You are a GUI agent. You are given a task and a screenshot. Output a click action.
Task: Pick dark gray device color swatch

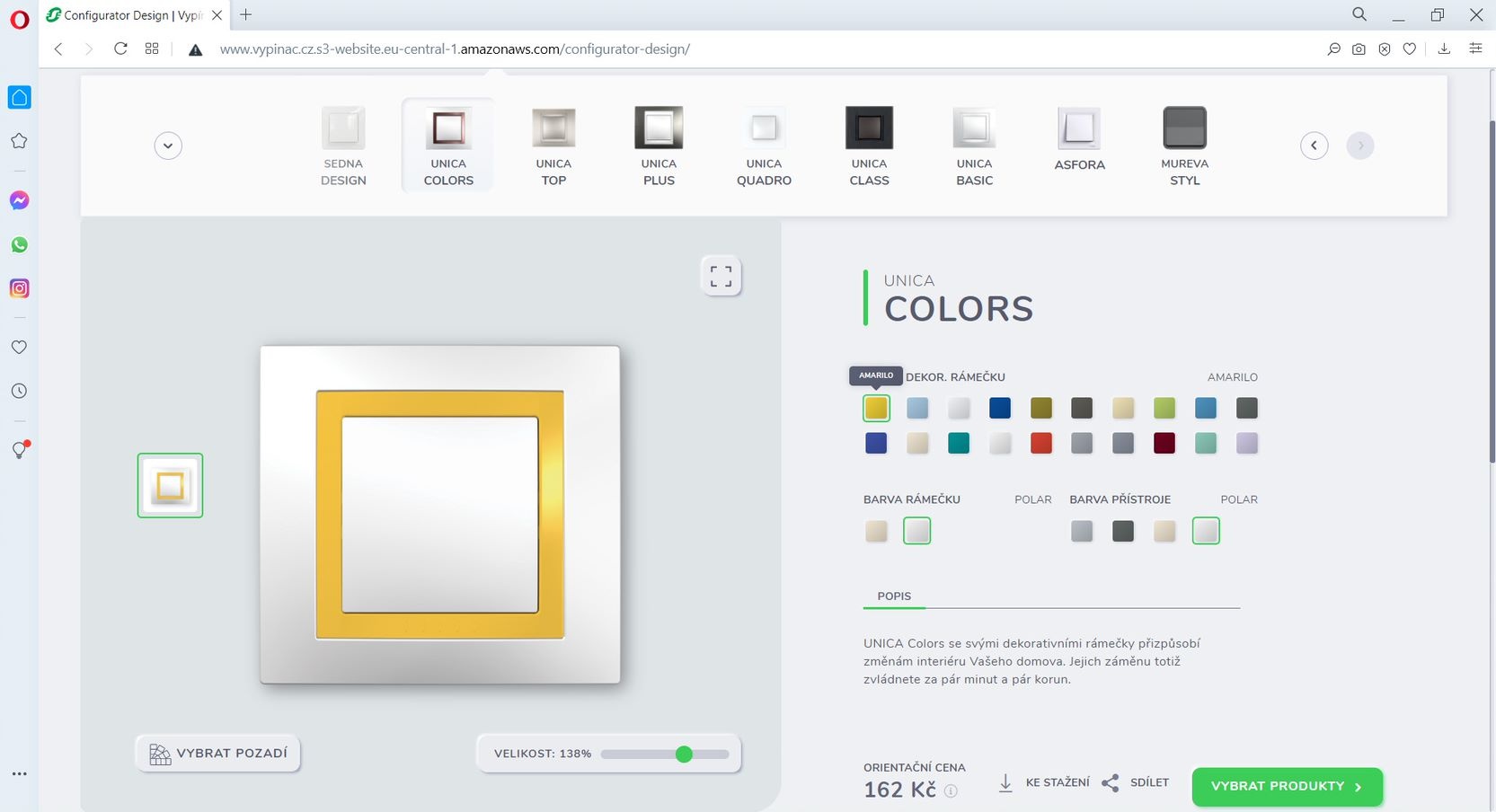click(1123, 531)
